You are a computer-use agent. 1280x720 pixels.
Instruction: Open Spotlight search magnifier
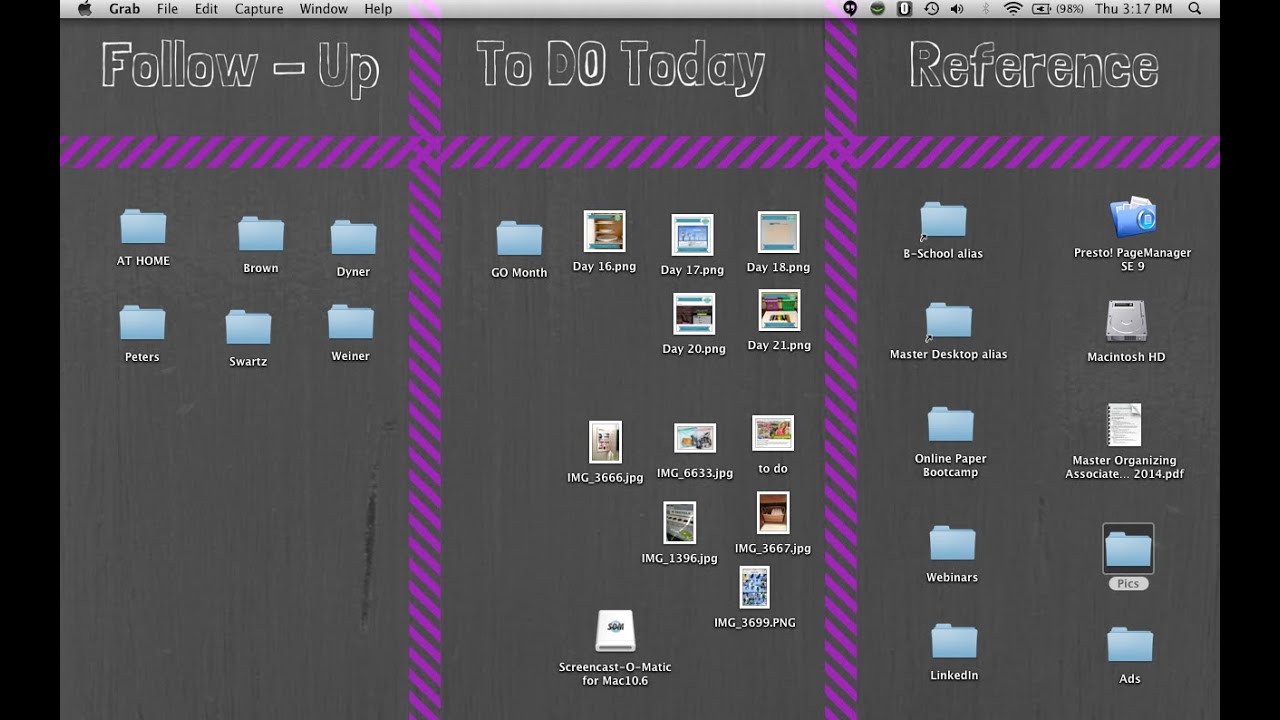pyautogui.click(x=1194, y=9)
